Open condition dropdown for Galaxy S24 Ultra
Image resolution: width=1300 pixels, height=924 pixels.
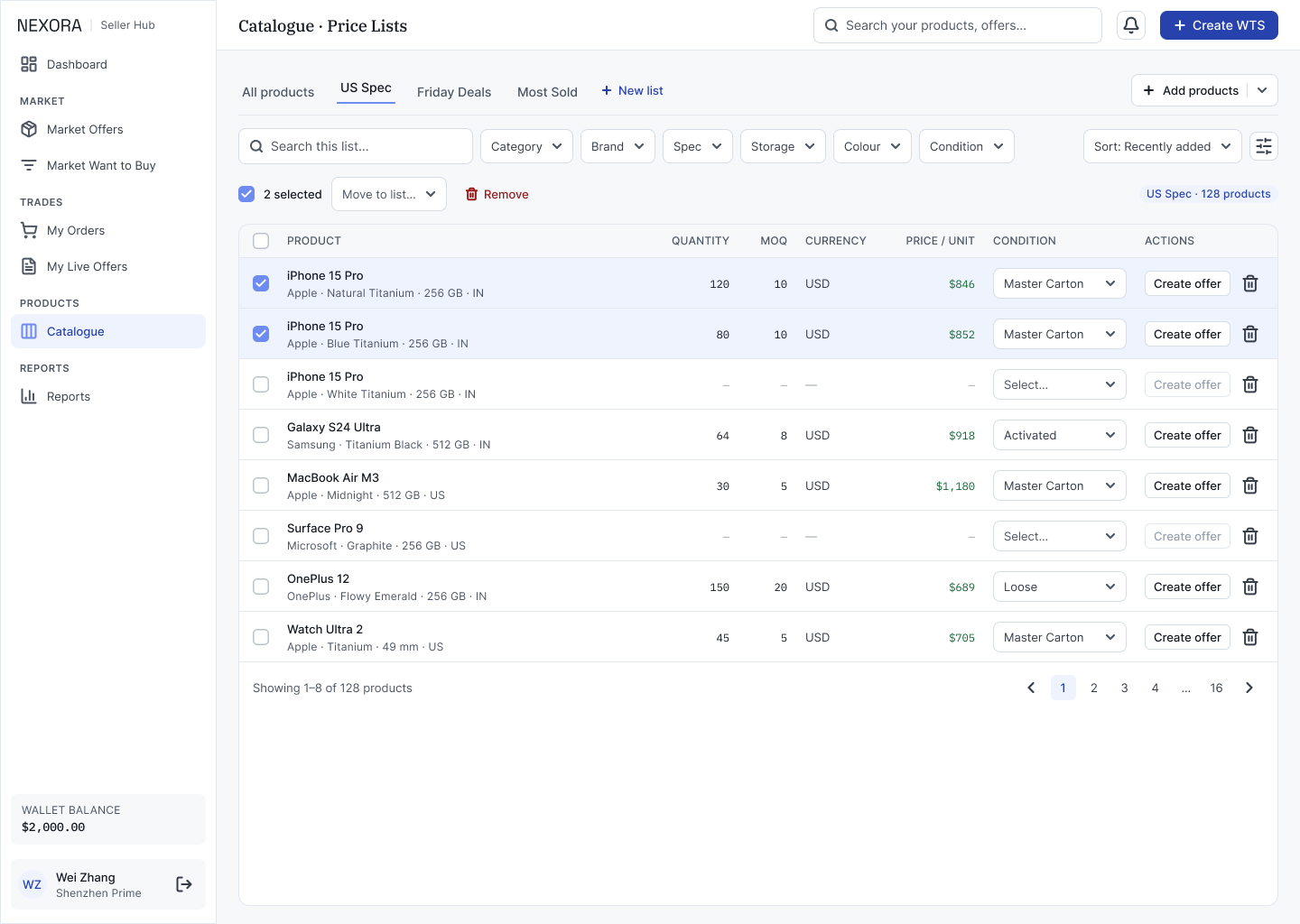1060,435
